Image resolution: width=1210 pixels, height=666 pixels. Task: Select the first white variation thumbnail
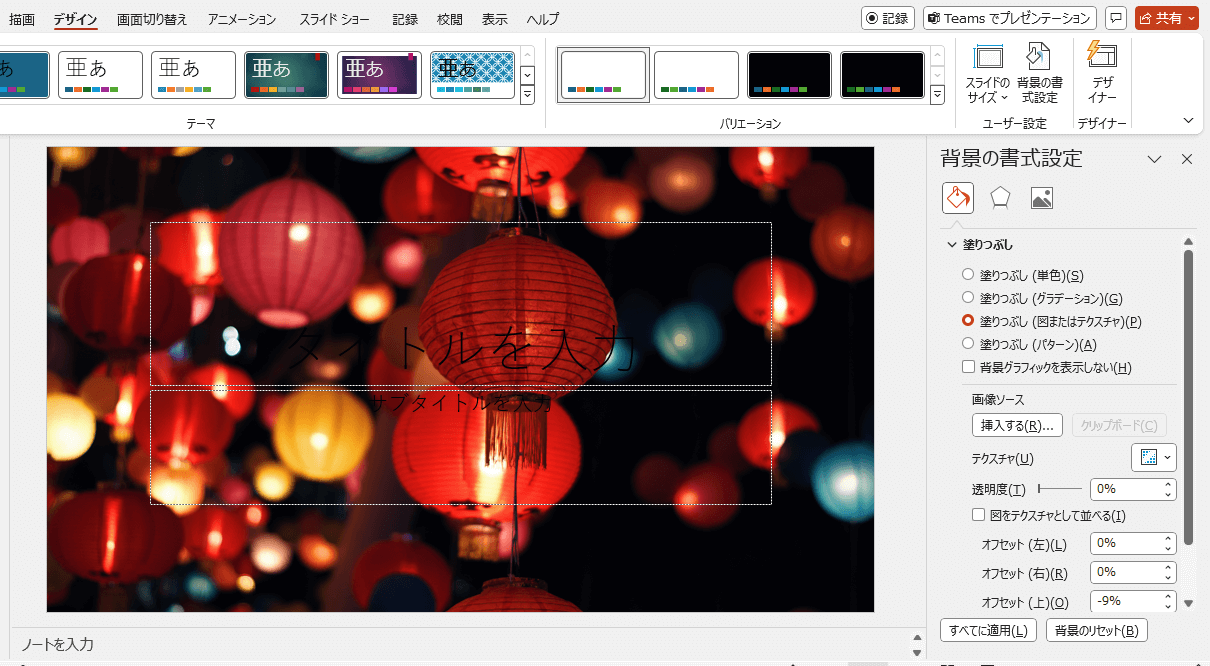point(604,75)
